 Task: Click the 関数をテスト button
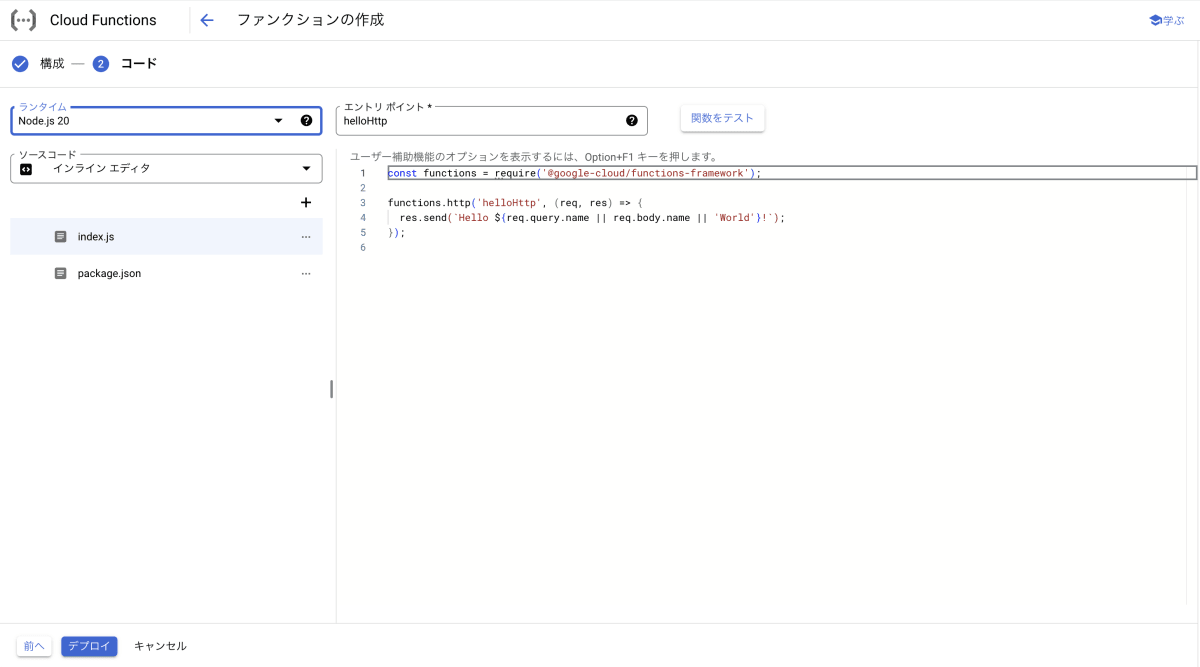click(x=723, y=118)
